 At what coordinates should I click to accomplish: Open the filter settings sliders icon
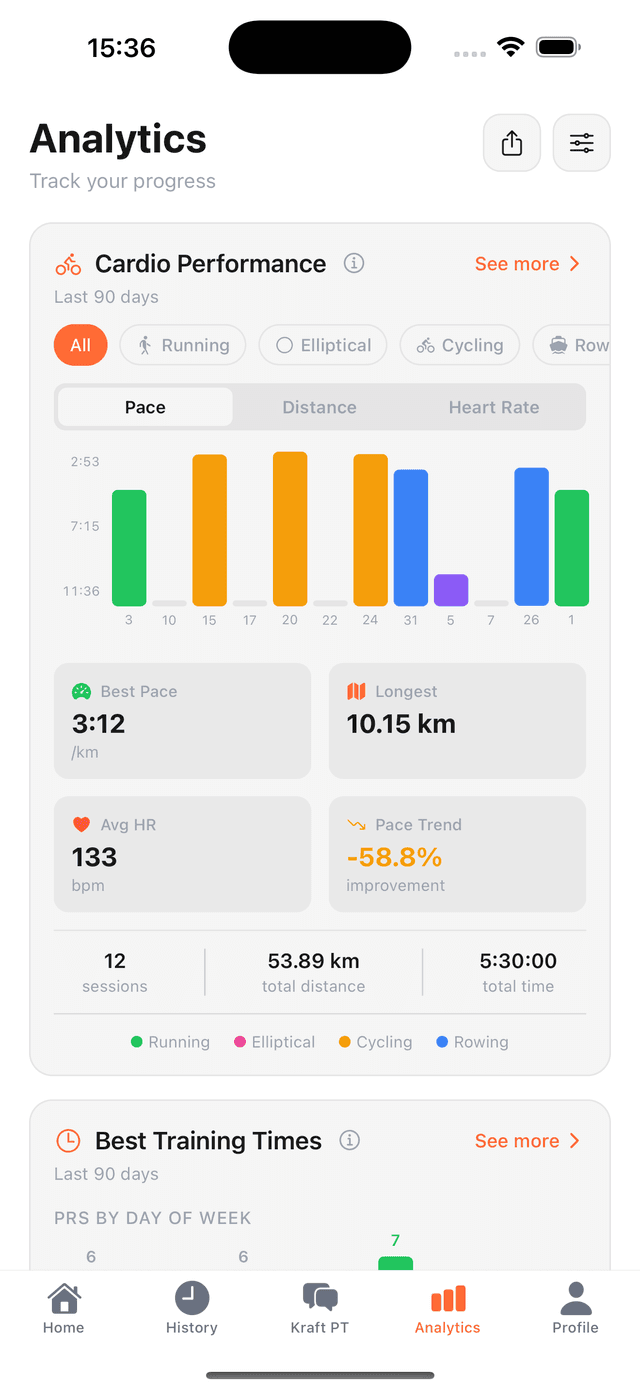coord(581,143)
